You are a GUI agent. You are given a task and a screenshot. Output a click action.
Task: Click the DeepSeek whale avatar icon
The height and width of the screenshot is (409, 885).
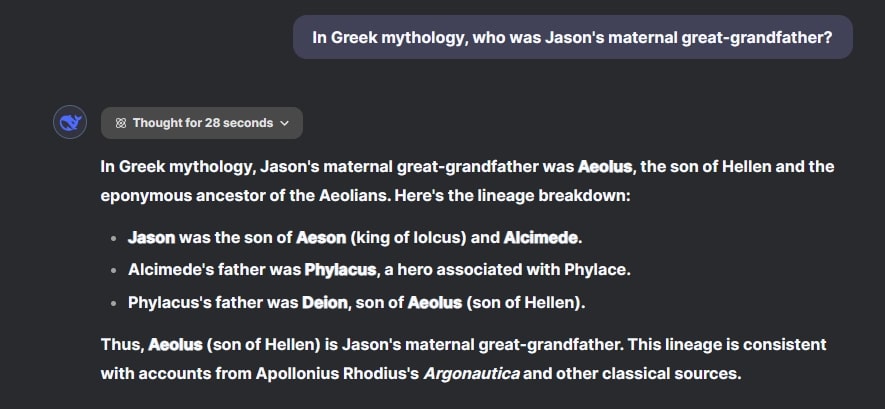[x=69, y=123]
